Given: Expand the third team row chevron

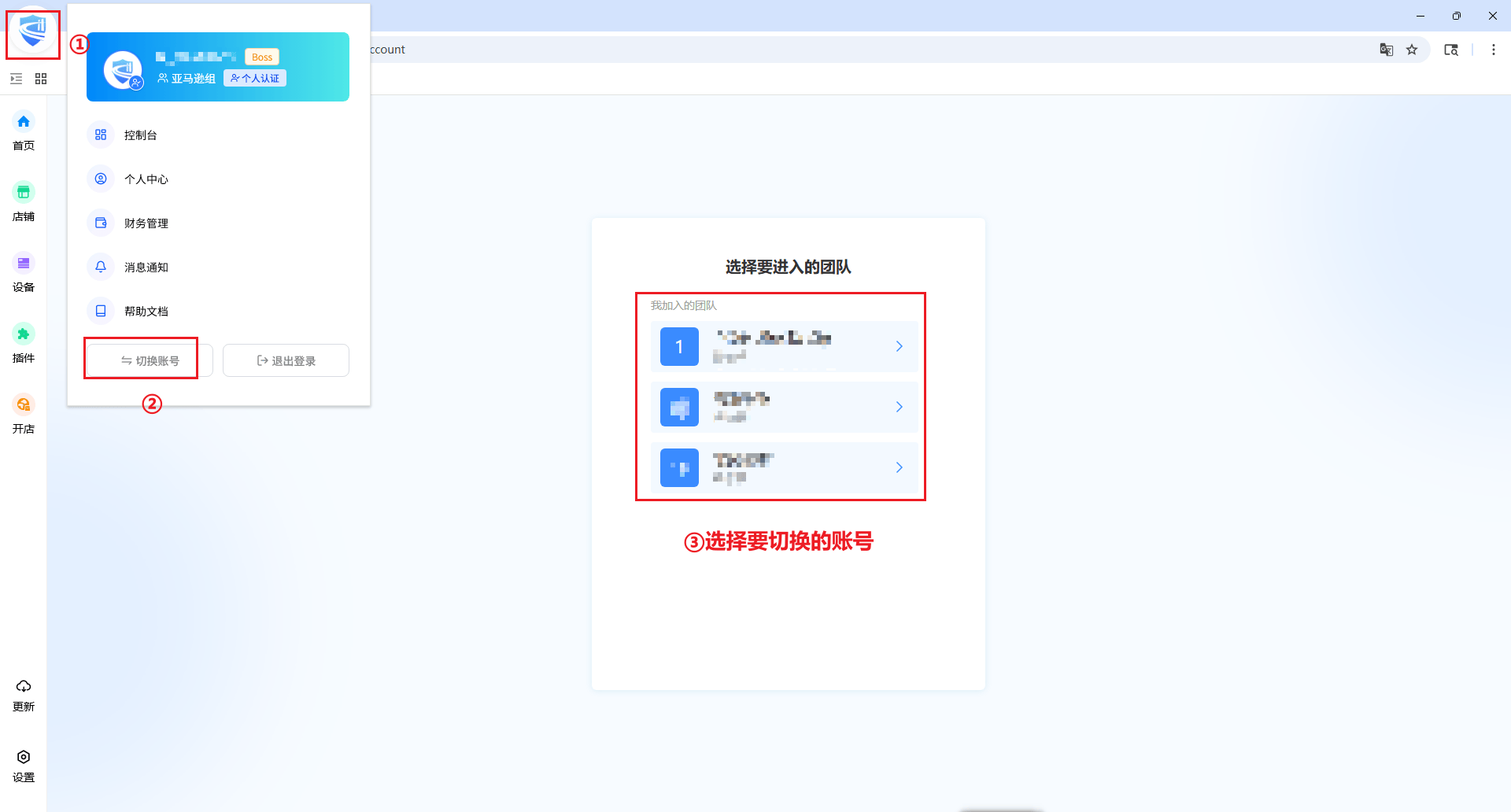Looking at the screenshot, I should click(x=899, y=467).
